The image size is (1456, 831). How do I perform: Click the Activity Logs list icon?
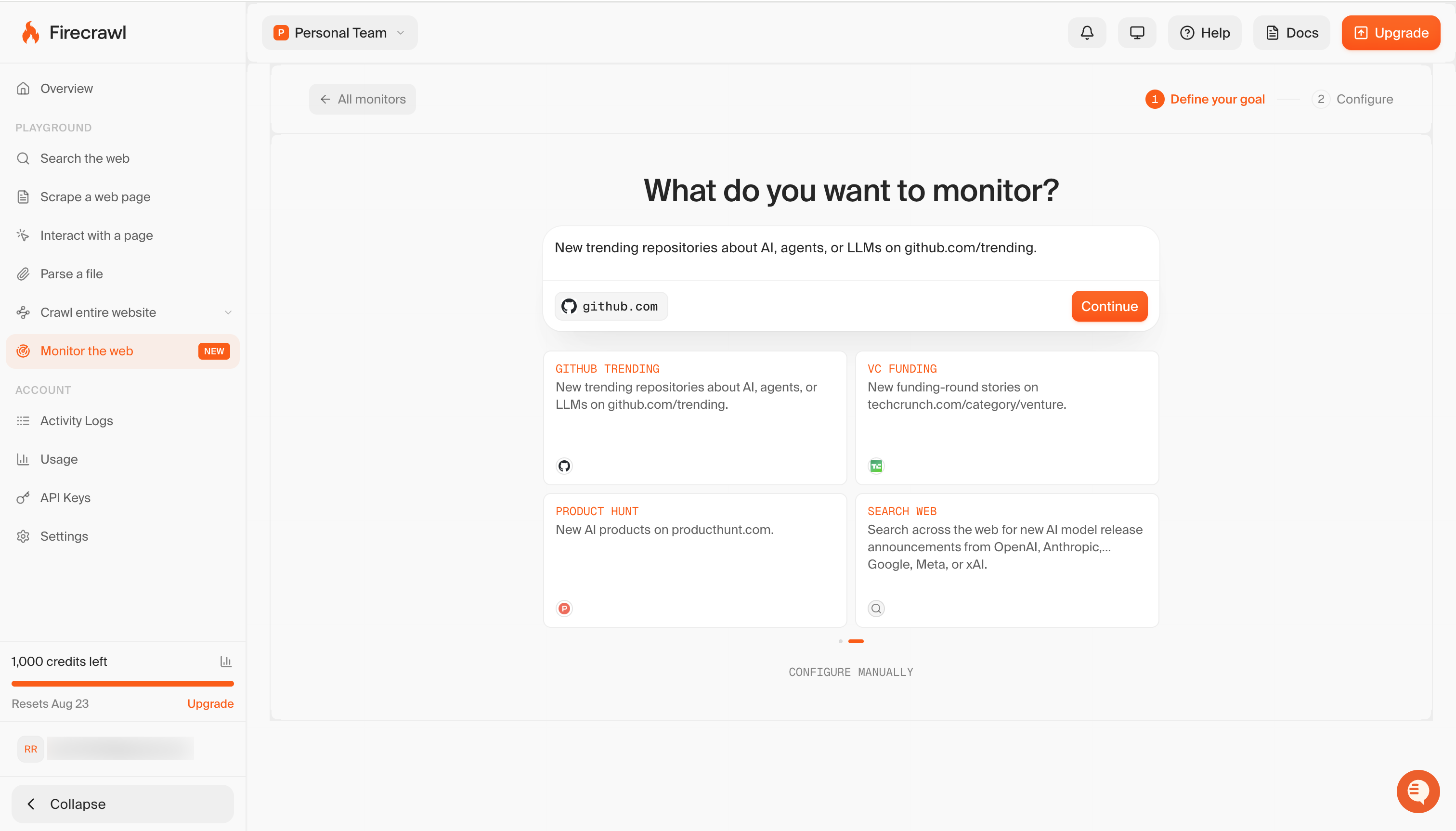click(x=23, y=421)
